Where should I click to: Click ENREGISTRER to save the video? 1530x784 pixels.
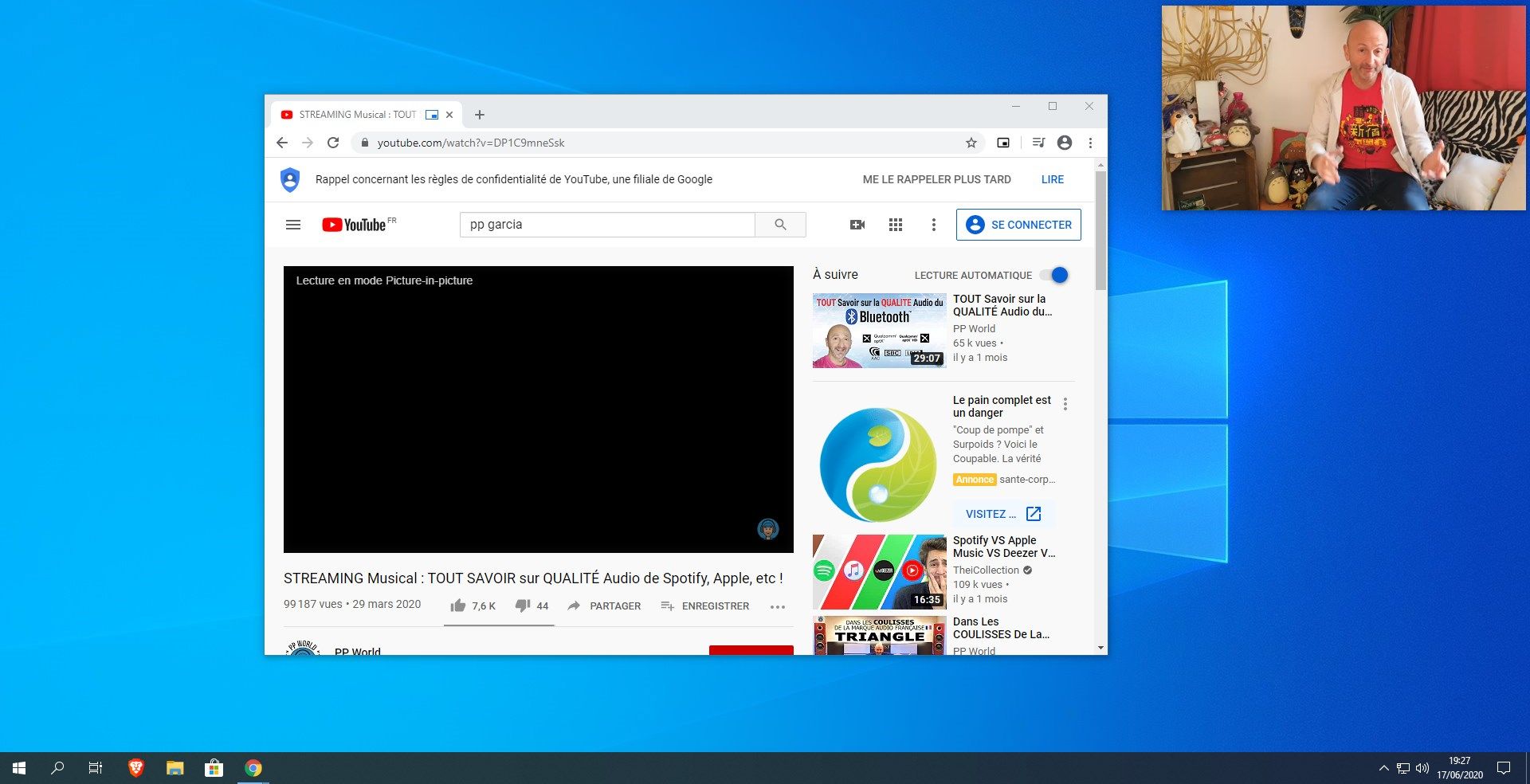pos(704,606)
